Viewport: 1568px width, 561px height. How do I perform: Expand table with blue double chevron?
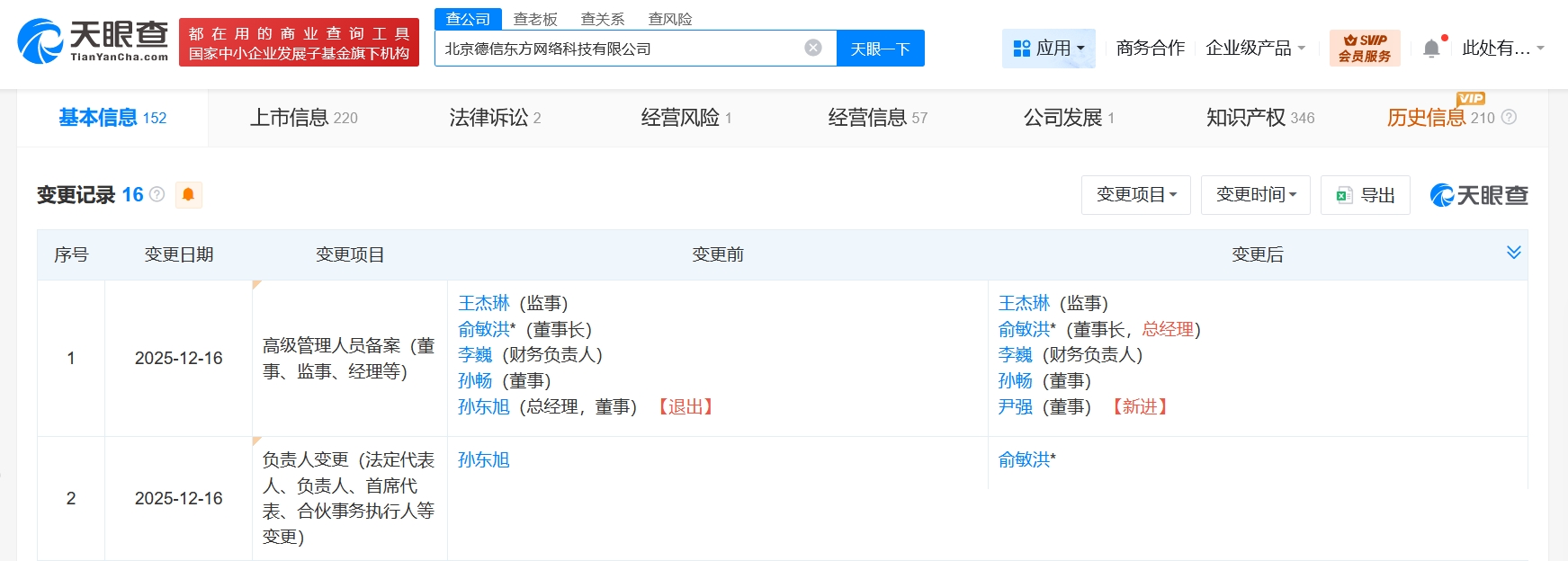tap(1513, 253)
